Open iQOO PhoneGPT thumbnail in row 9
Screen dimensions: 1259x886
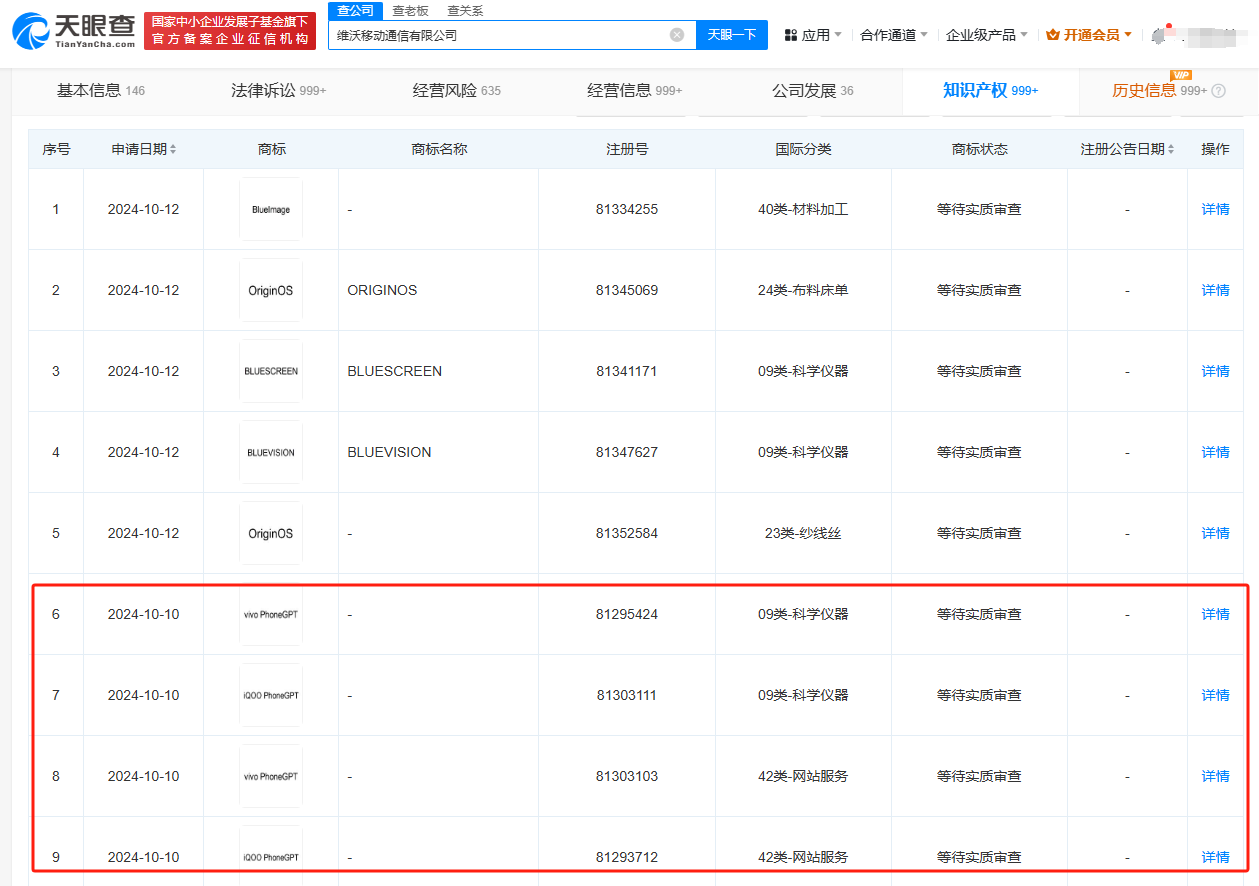271,857
